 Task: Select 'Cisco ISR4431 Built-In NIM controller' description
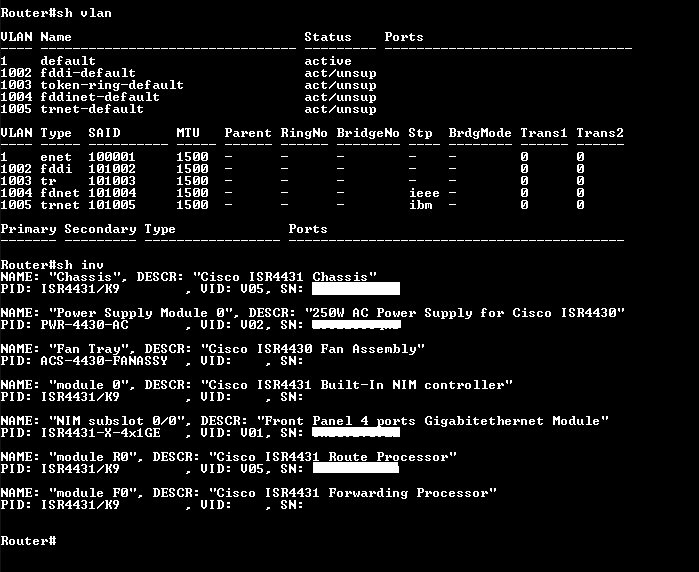point(357,385)
